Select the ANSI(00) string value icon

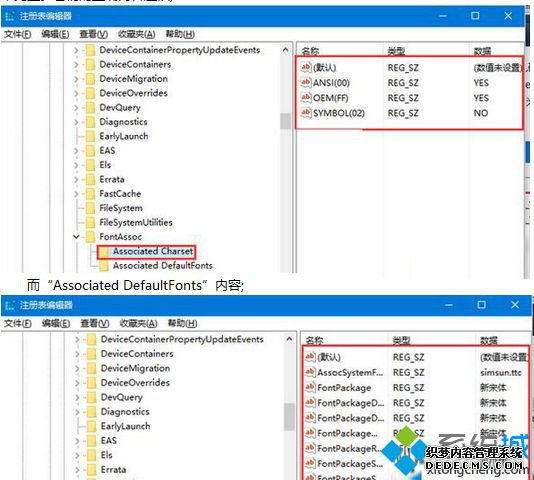tap(306, 82)
